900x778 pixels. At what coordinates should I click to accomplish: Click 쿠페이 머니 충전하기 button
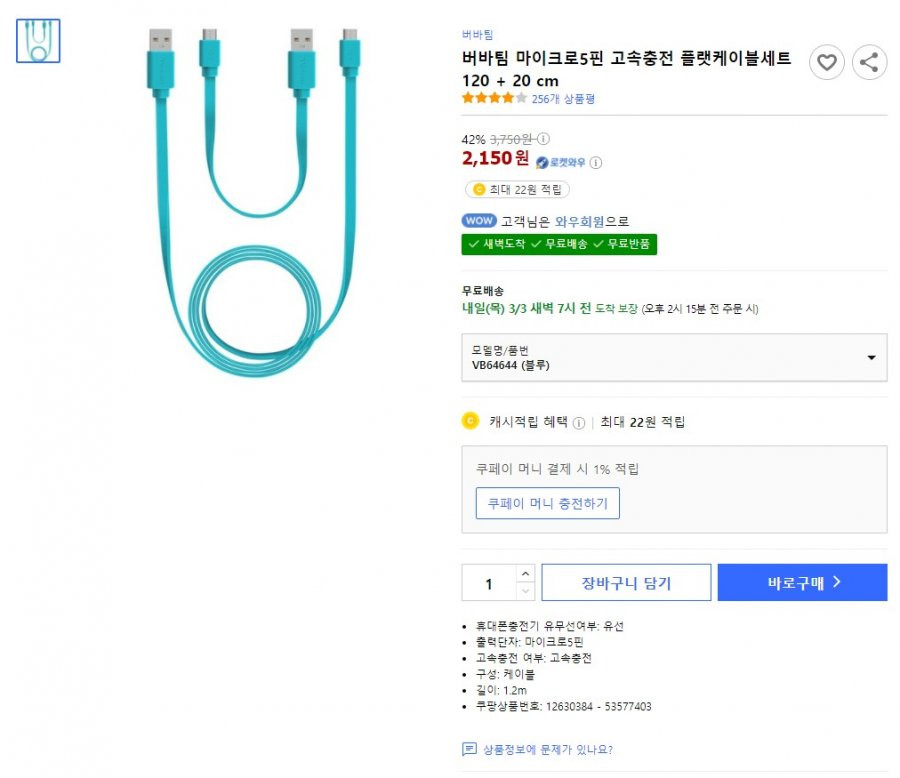(x=548, y=504)
